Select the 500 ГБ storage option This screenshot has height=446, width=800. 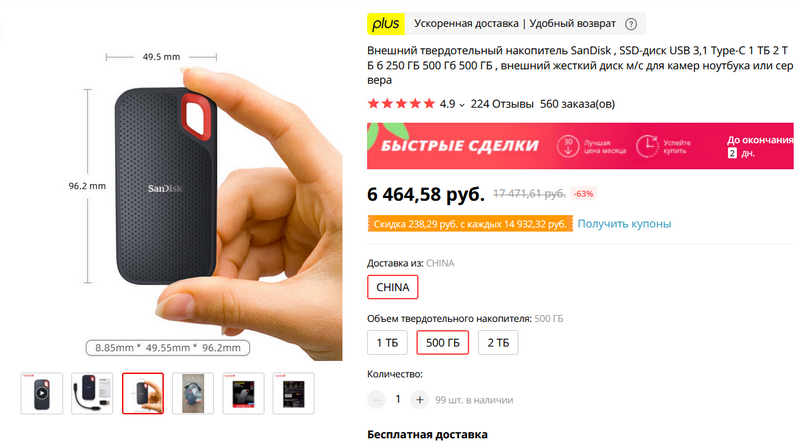[x=442, y=342]
